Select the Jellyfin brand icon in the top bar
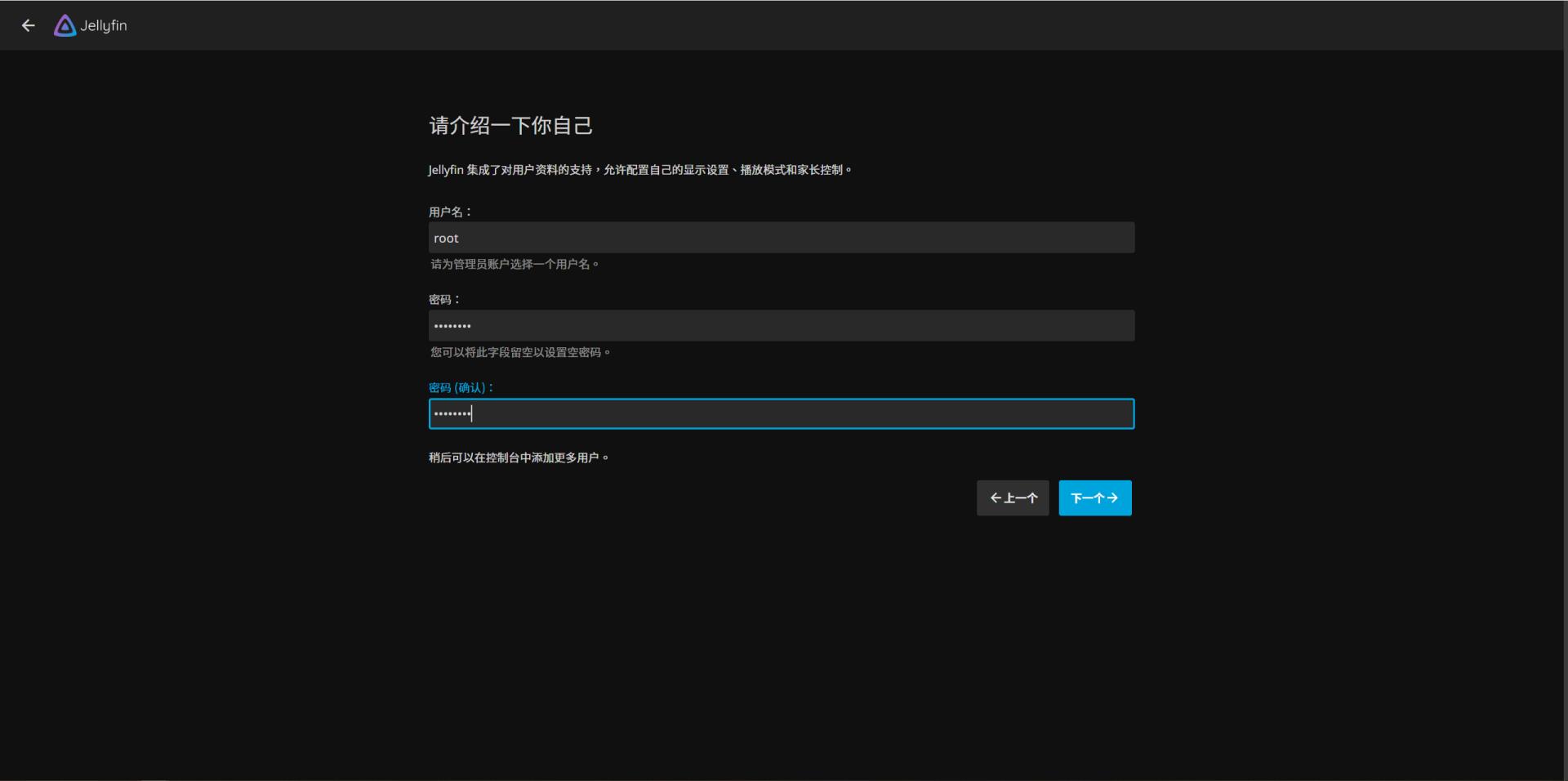Image resolution: width=1568 pixels, height=781 pixels. point(64,25)
